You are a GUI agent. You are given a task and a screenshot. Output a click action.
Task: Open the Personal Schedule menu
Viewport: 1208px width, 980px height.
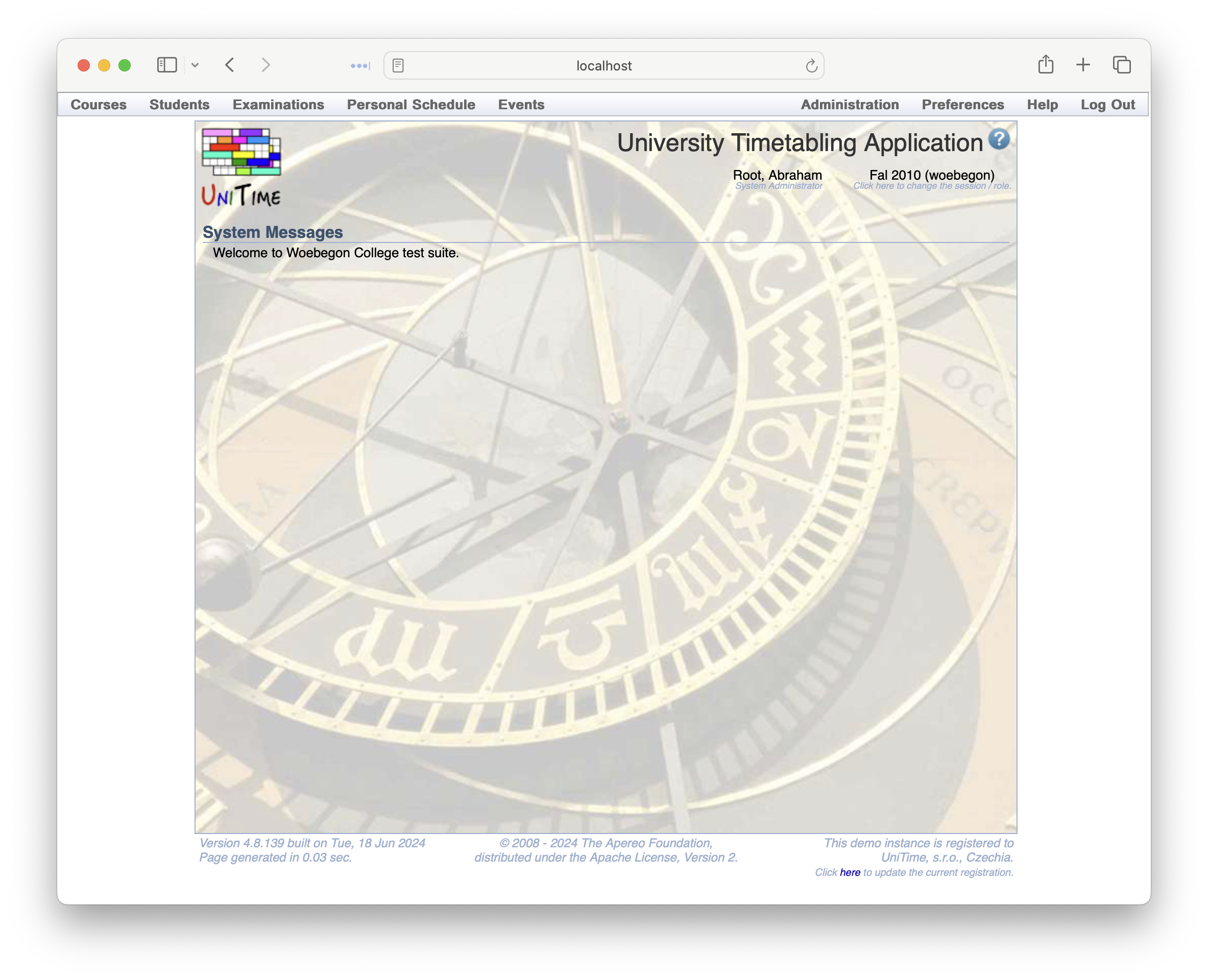410,104
